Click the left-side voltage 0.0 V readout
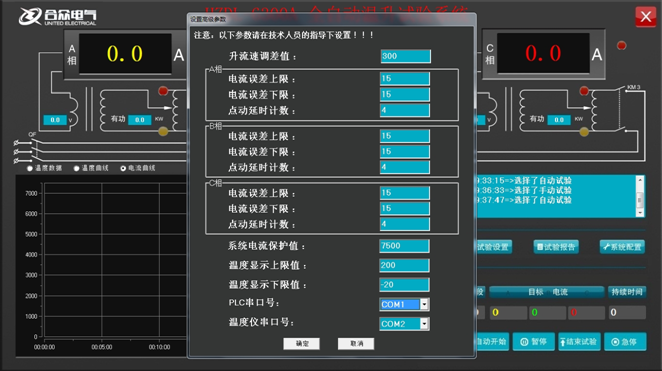Image resolution: width=662 pixels, height=371 pixels. 55,120
